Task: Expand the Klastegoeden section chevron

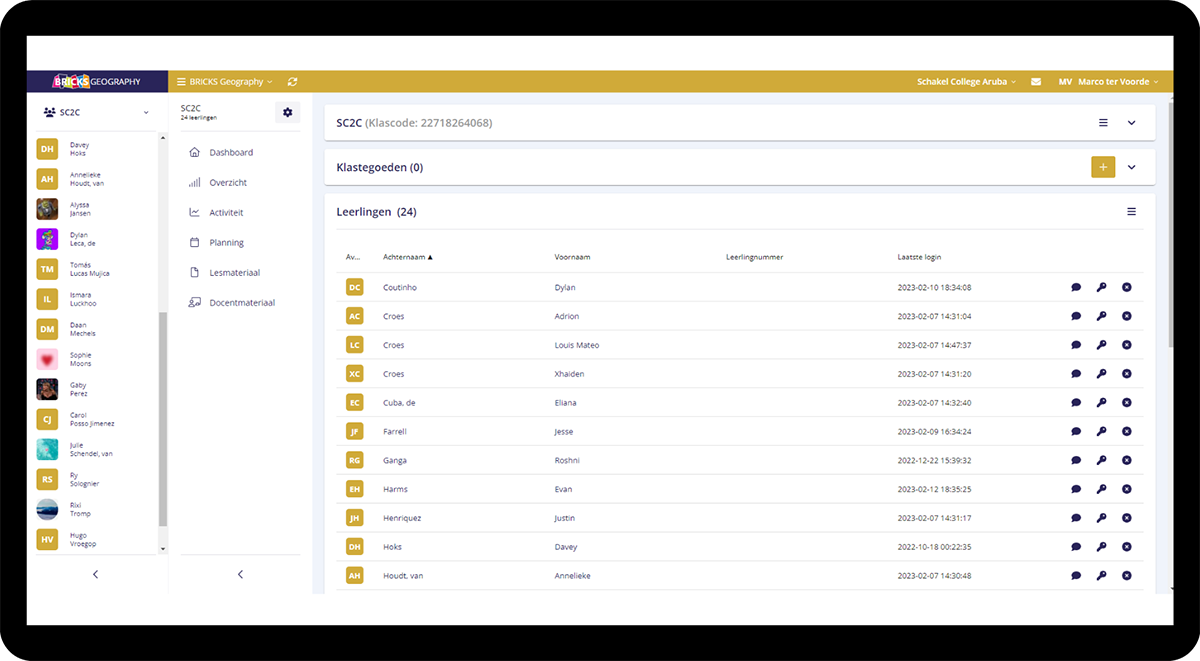Action: pos(1131,167)
